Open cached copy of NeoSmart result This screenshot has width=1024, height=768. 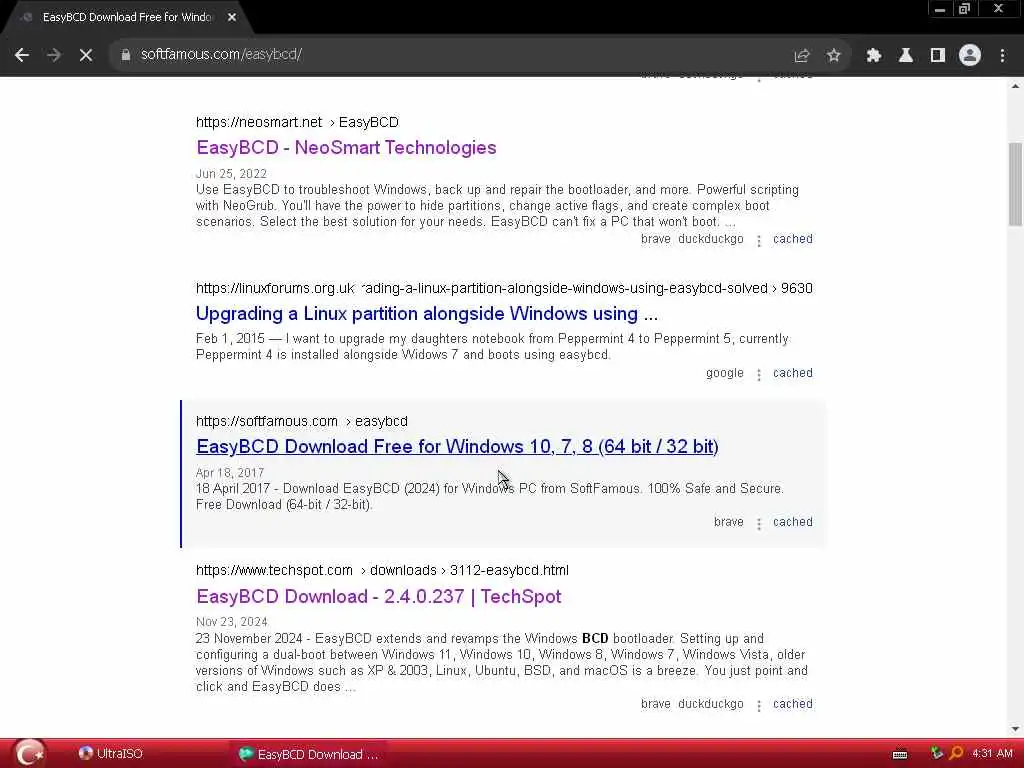793,239
